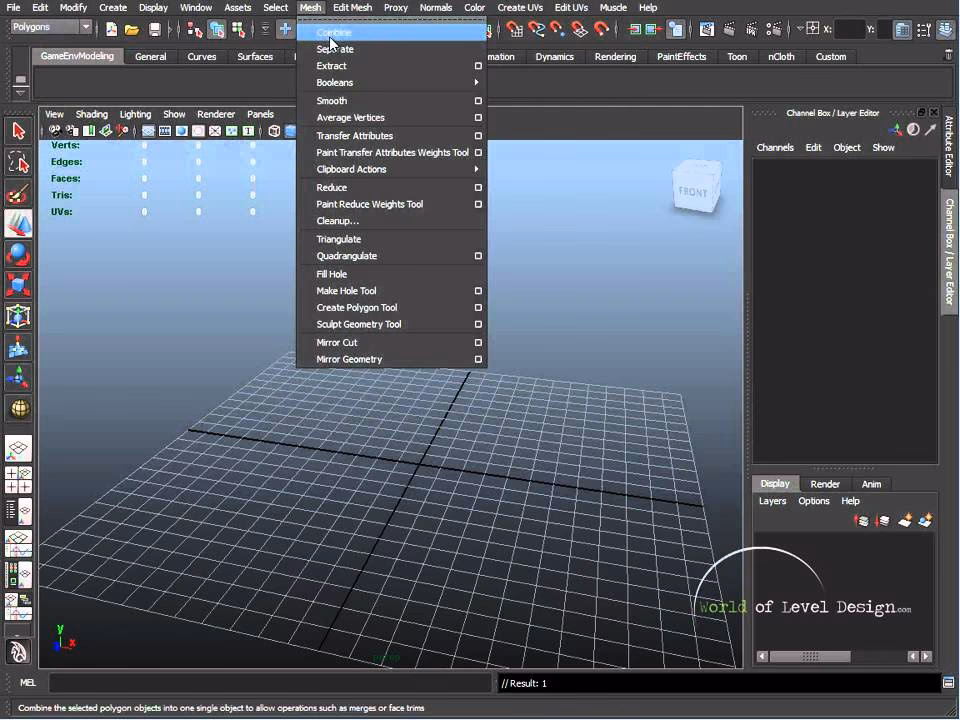
Task: Switch to four view layout
Action: click(x=18, y=480)
